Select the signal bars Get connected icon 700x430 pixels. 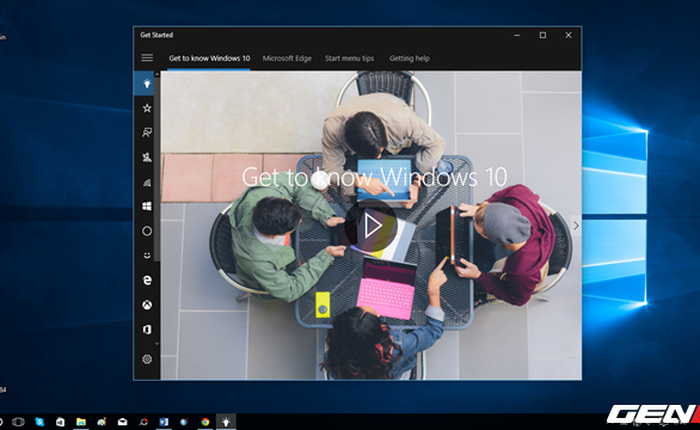[x=147, y=182]
